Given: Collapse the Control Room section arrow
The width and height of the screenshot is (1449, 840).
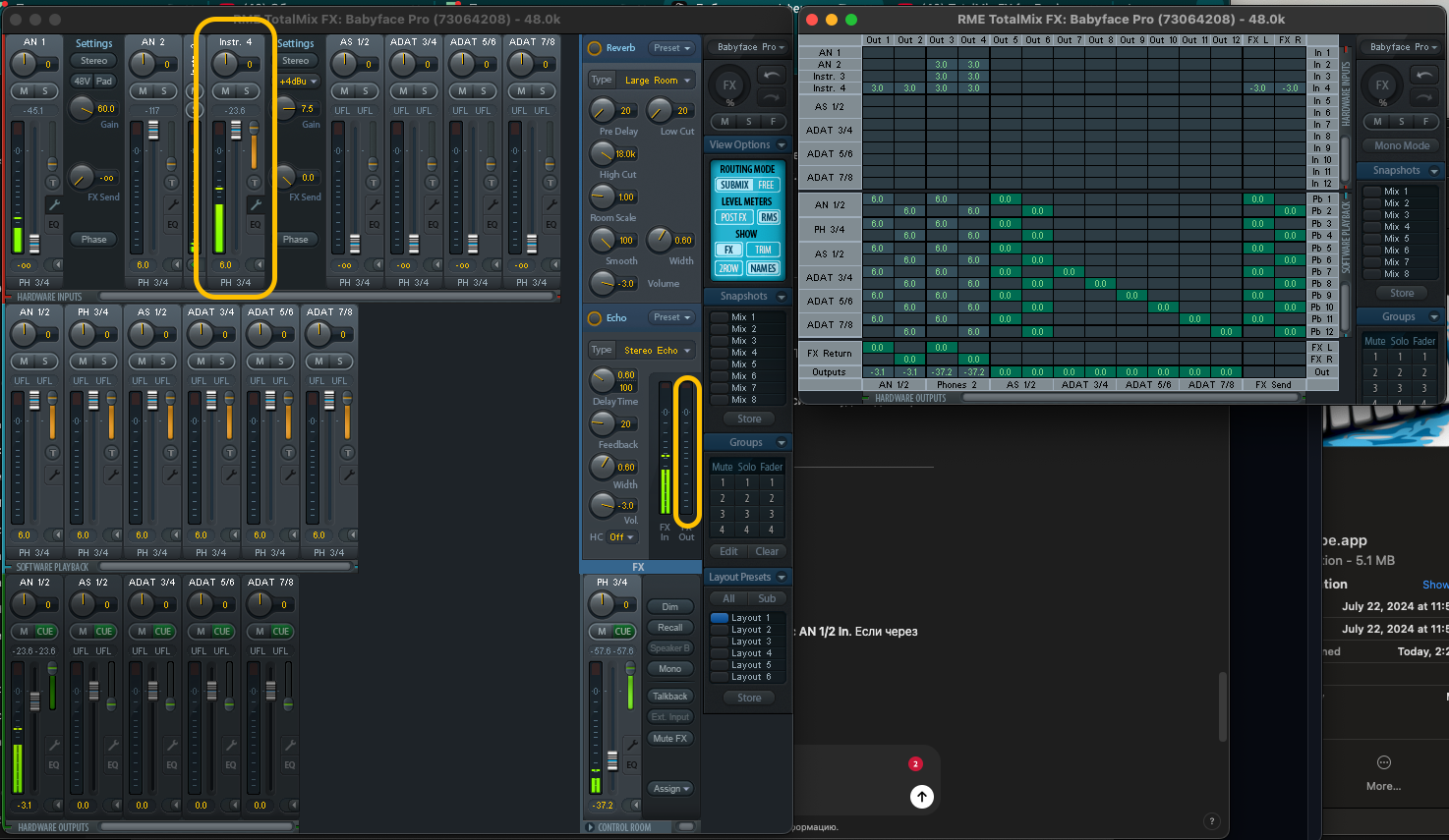Looking at the screenshot, I should (x=591, y=827).
